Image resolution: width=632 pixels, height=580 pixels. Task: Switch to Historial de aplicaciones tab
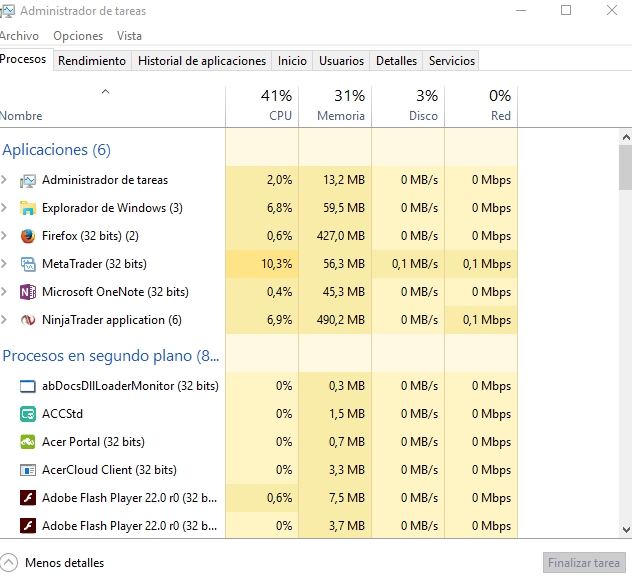[202, 60]
